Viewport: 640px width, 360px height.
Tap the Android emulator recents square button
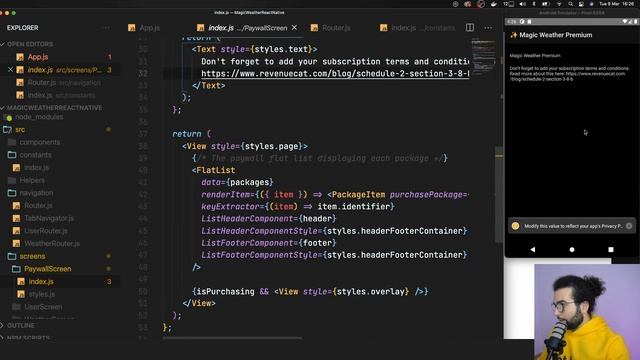tap(611, 249)
